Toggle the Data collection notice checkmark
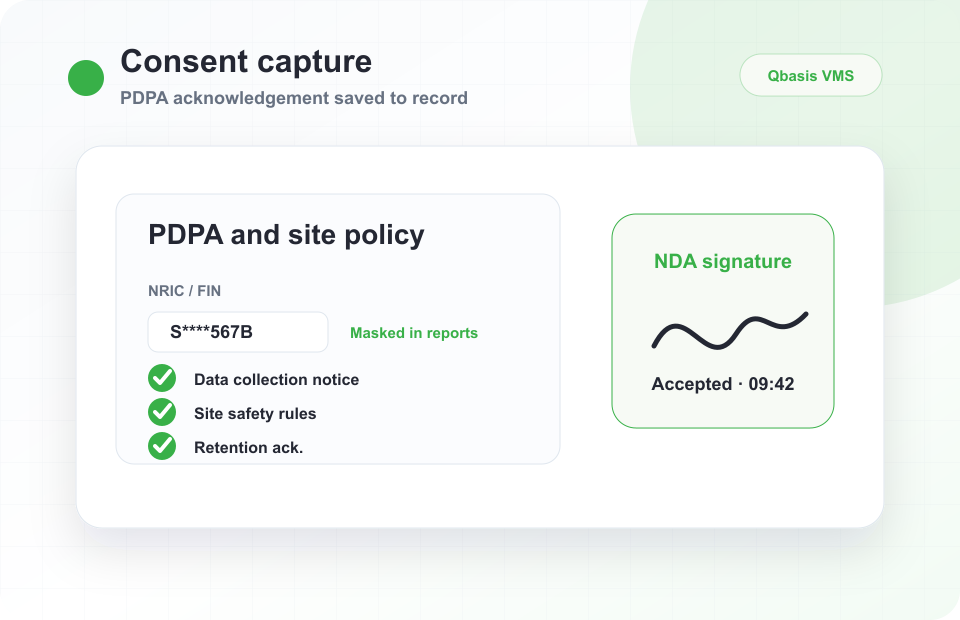The height and width of the screenshot is (620, 960). 162,378
